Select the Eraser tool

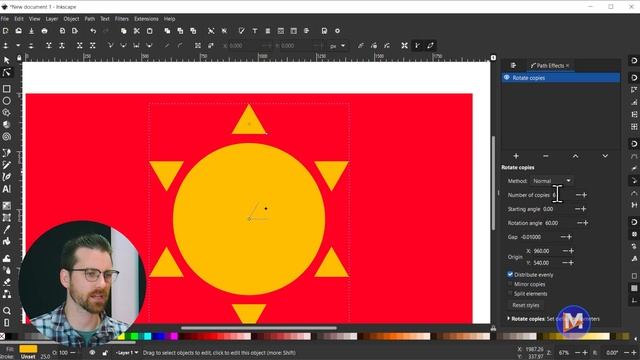point(7,282)
